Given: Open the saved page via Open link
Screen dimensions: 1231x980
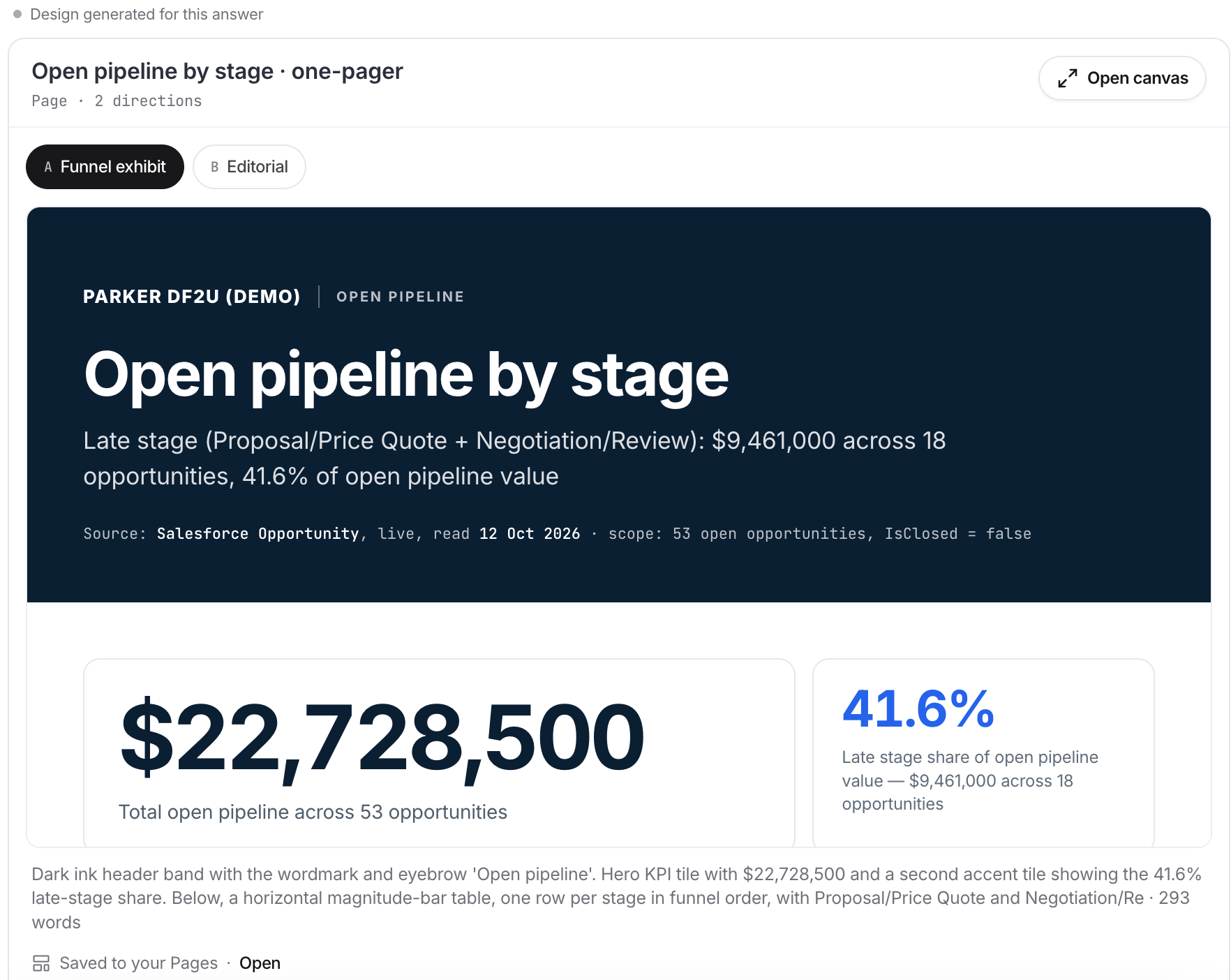Looking at the screenshot, I should coord(260,963).
